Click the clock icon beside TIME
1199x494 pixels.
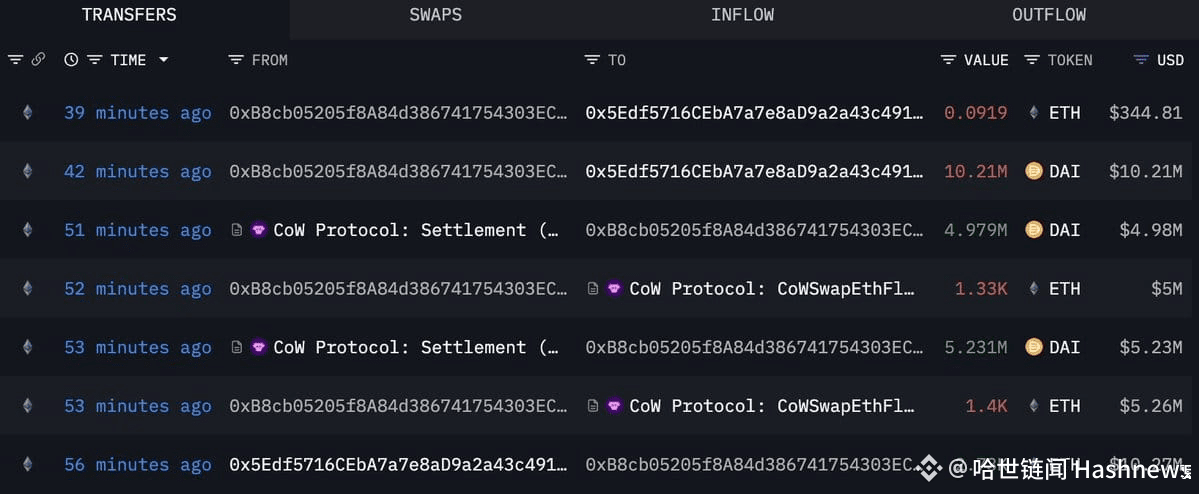[71, 60]
